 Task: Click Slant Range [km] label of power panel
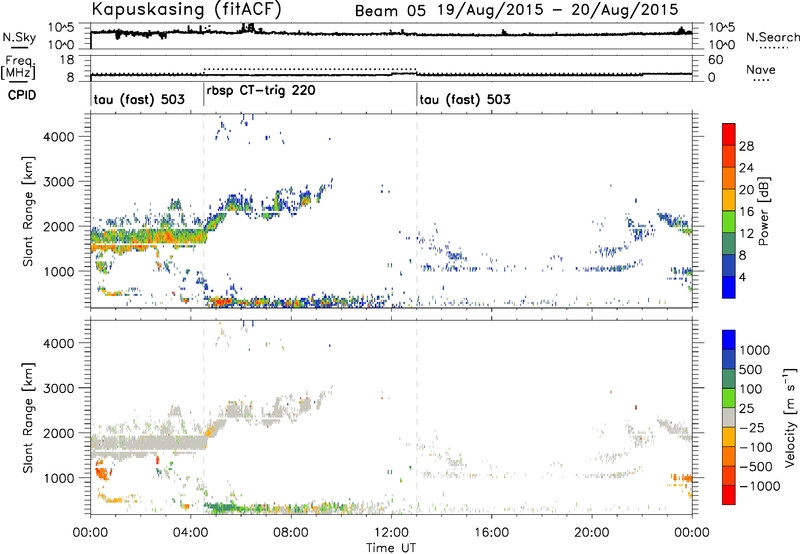pos(28,211)
